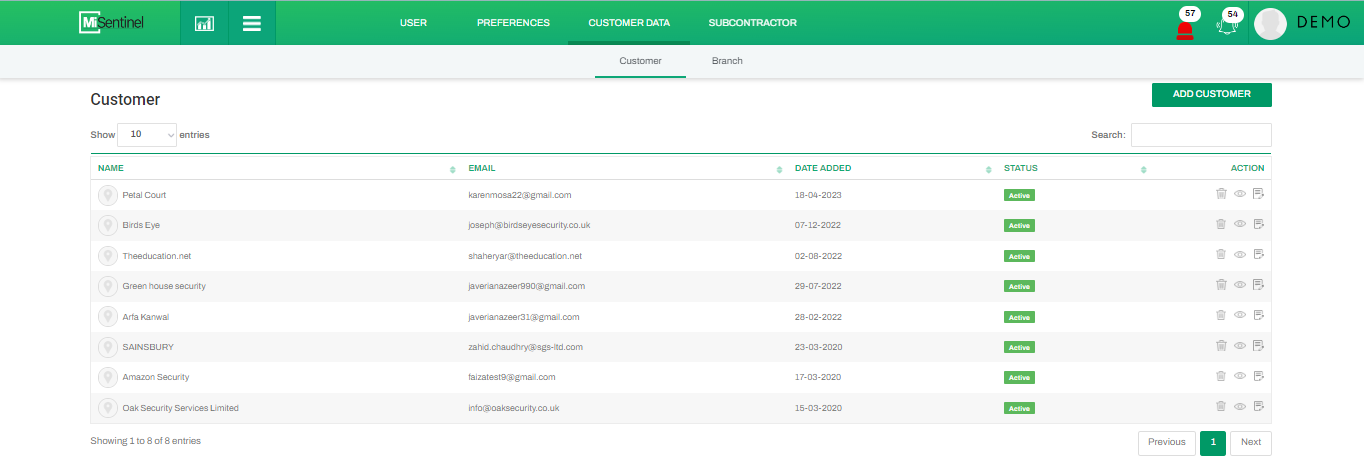Go to Next page of results

tap(1251, 442)
